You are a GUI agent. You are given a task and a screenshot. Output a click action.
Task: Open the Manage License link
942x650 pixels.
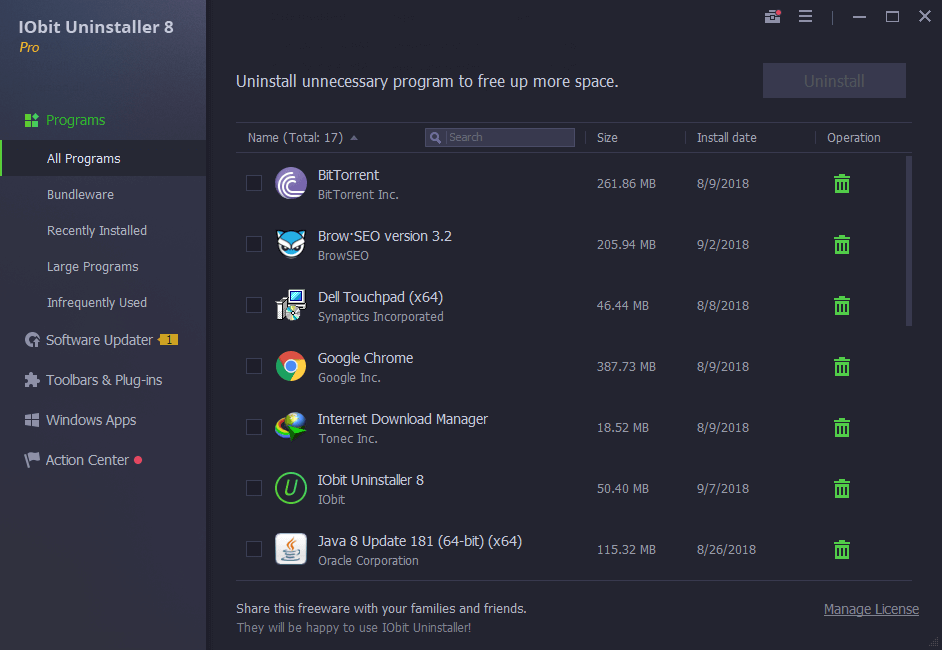pyautogui.click(x=871, y=609)
